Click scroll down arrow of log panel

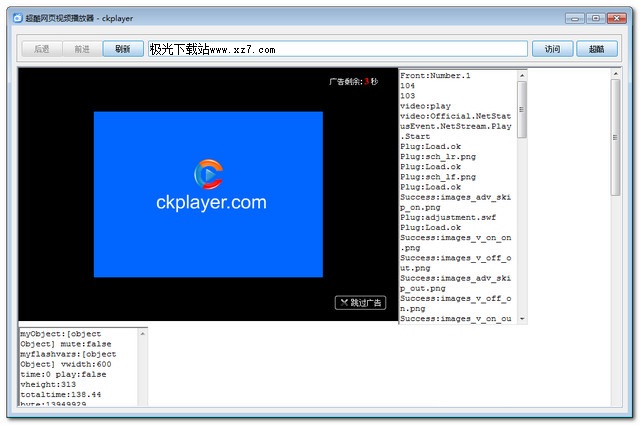pyautogui.click(x=522, y=318)
